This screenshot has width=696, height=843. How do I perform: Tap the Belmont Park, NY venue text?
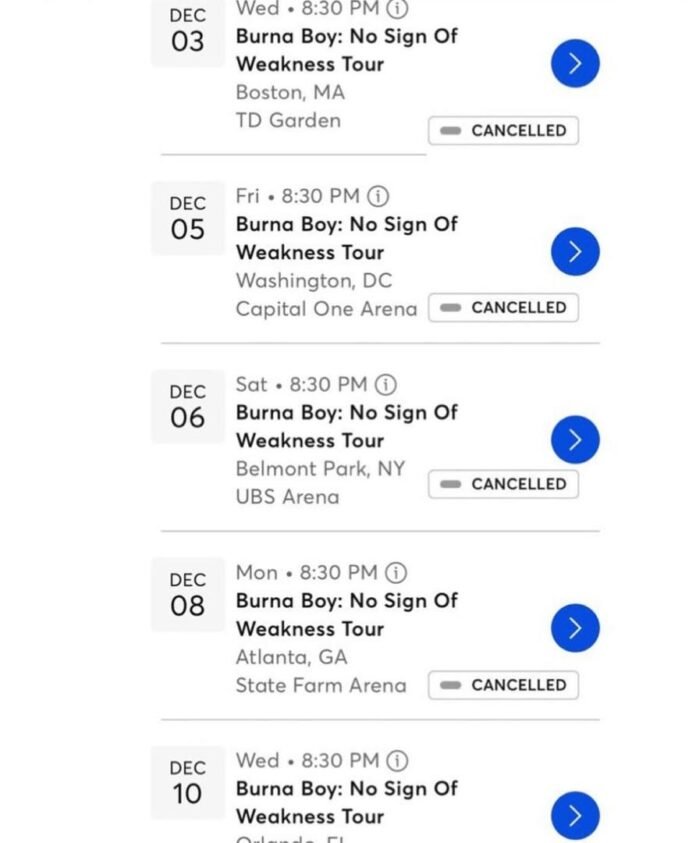320,468
